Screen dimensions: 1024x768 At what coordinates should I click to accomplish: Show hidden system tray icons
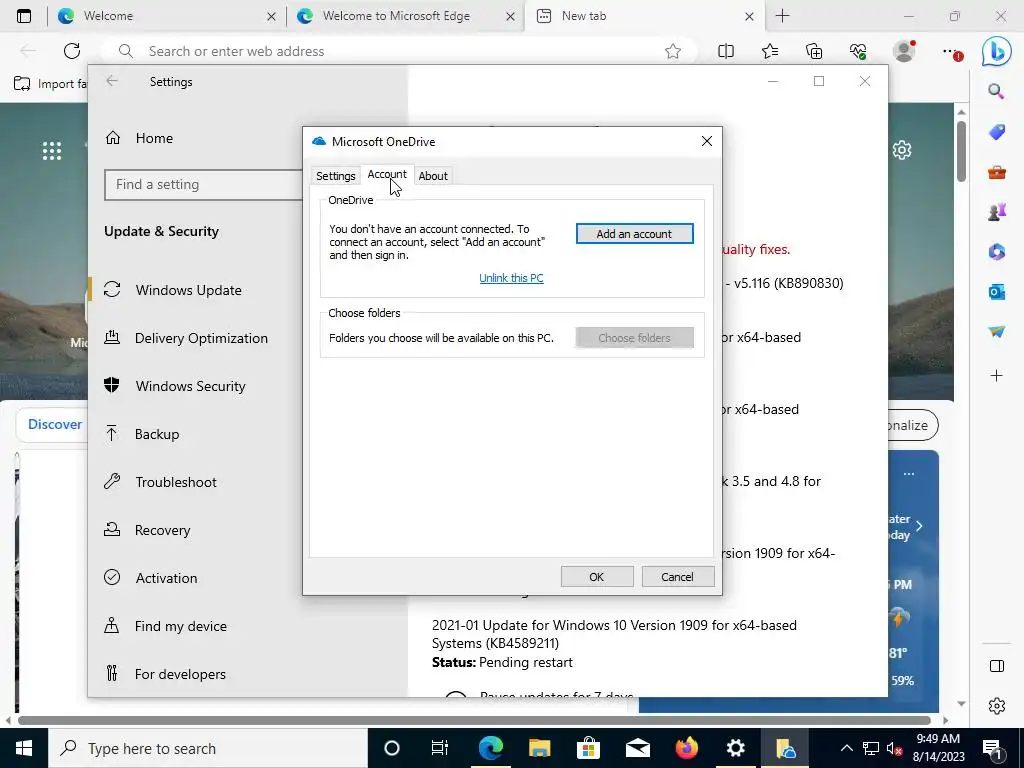coord(846,748)
